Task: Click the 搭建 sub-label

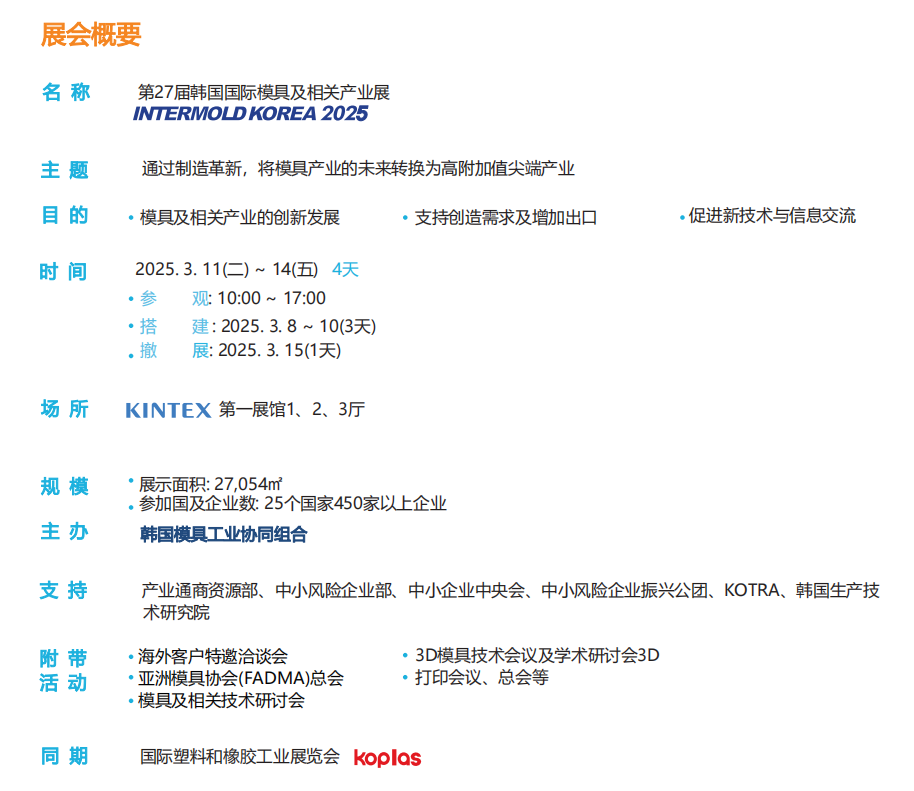Action: pyautogui.click(x=174, y=326)
